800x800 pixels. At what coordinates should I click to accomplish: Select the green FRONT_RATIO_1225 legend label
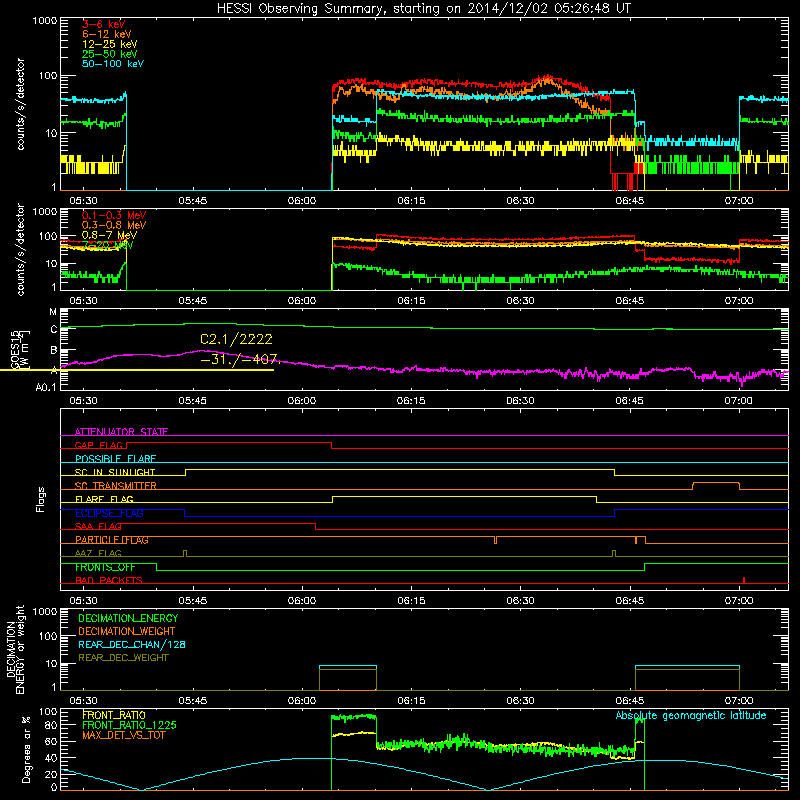click(x=129, y=725)
